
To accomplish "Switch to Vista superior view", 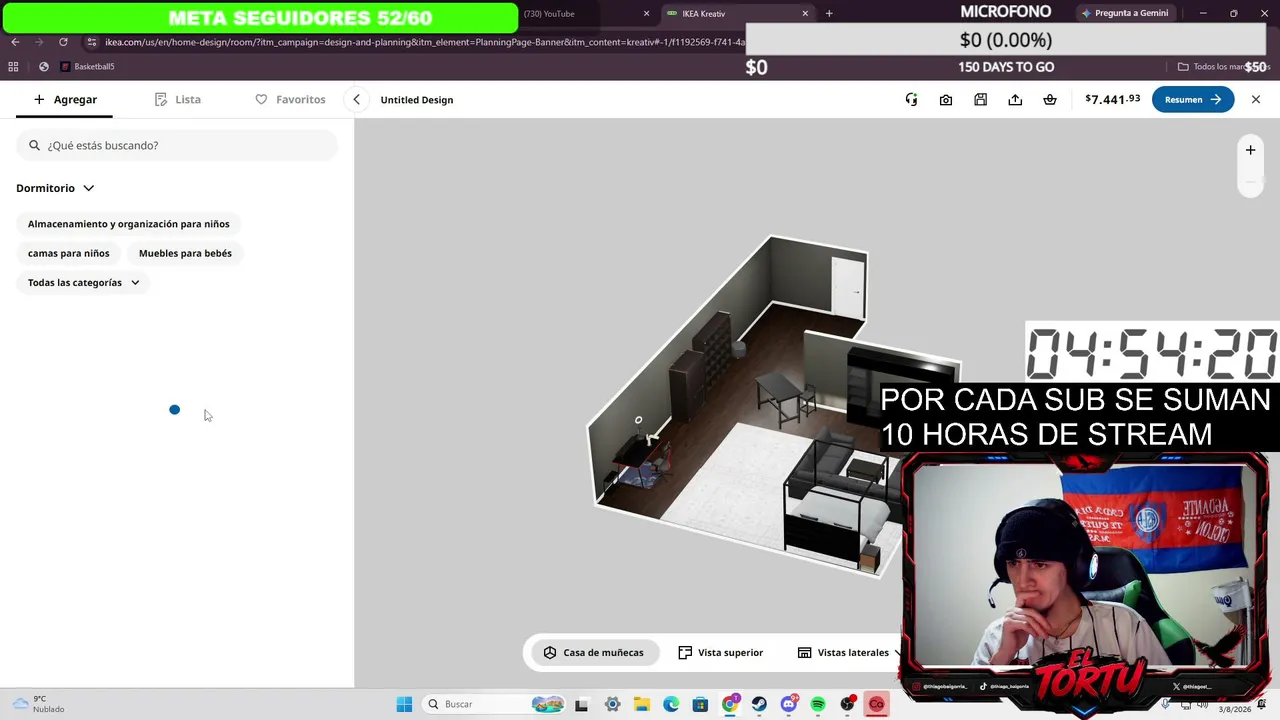I will [720, 653].
